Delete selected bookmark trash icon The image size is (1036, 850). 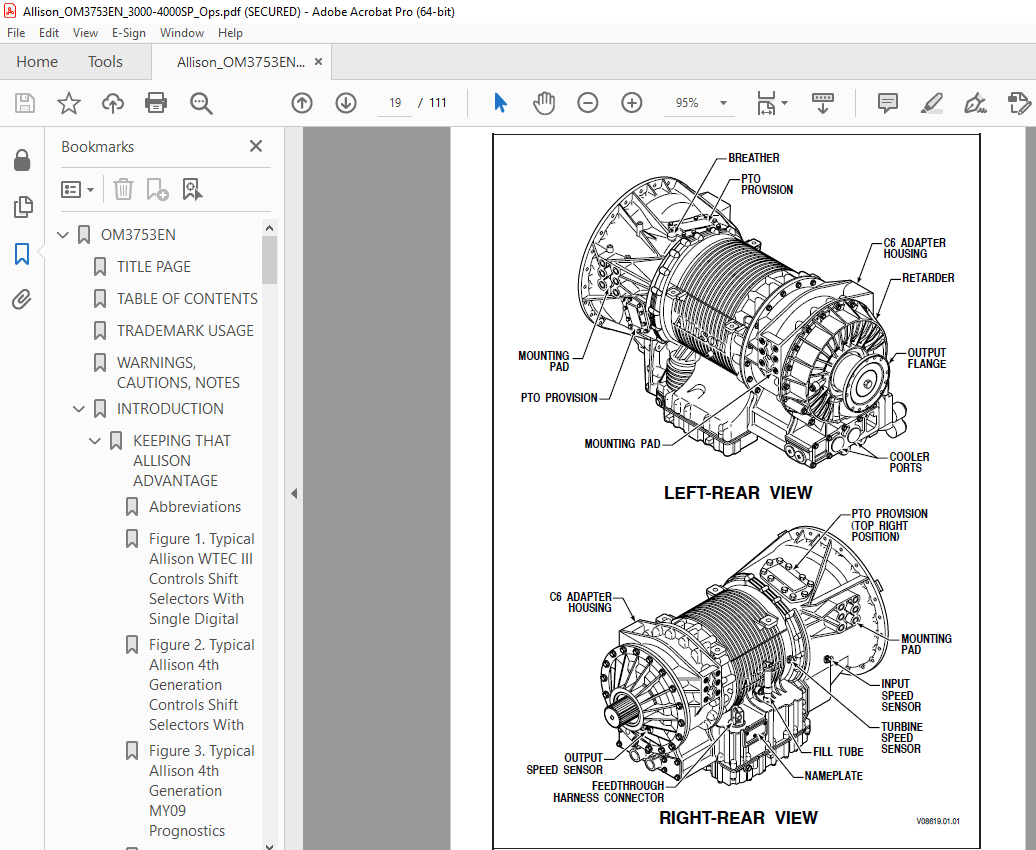click(123, 190)
